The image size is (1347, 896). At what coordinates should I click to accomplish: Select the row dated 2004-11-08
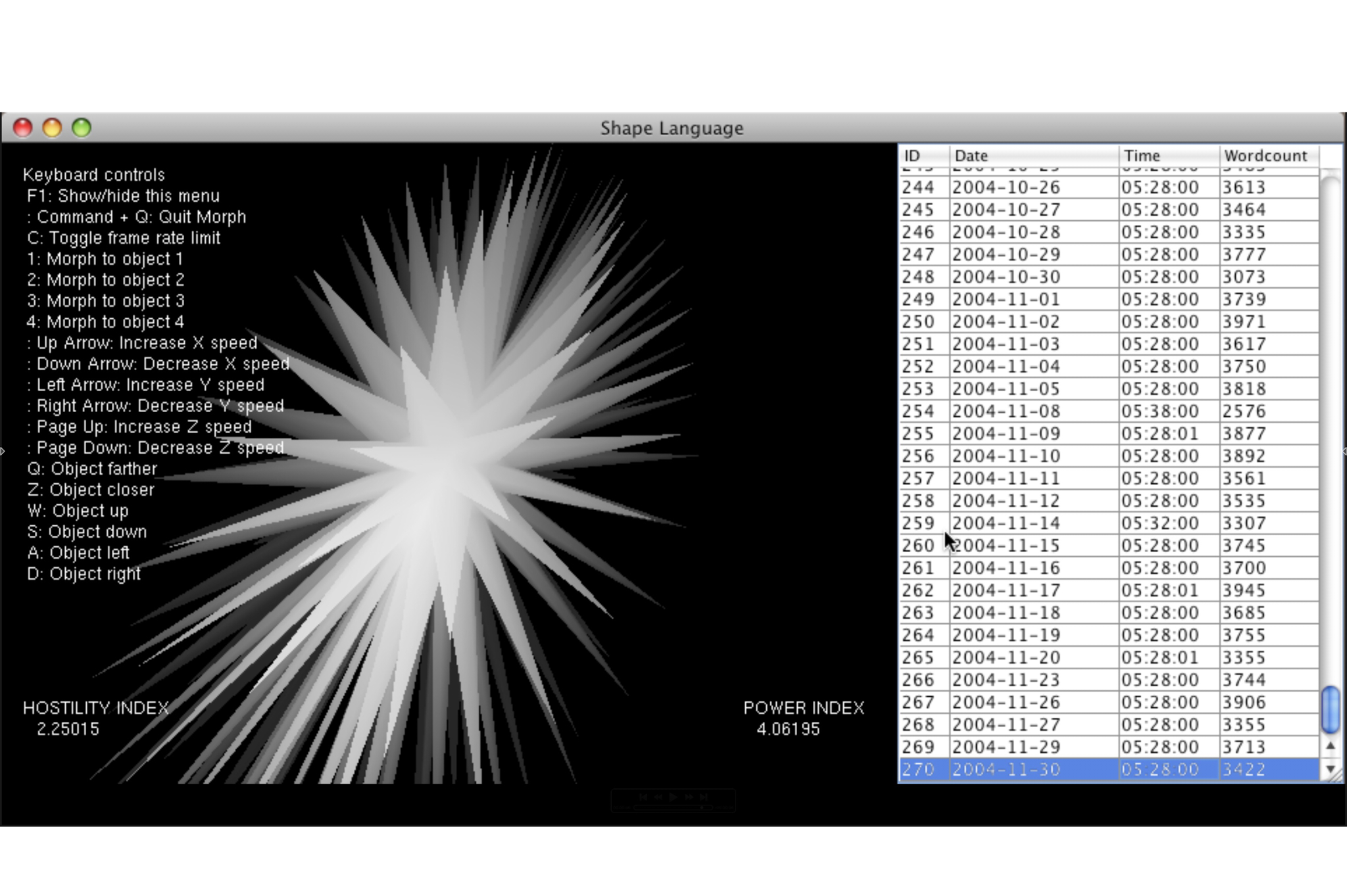point(1006,412)
